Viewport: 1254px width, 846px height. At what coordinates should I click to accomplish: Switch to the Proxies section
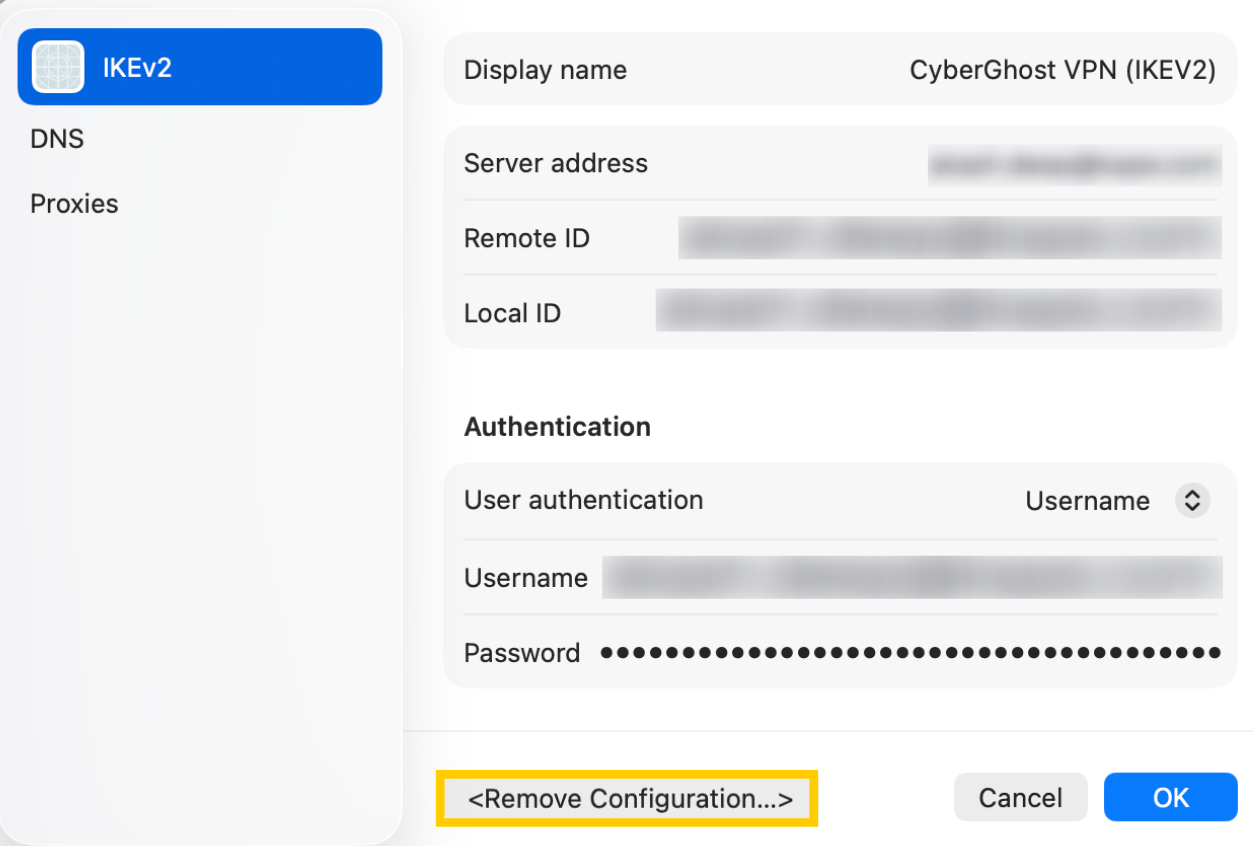74,204
